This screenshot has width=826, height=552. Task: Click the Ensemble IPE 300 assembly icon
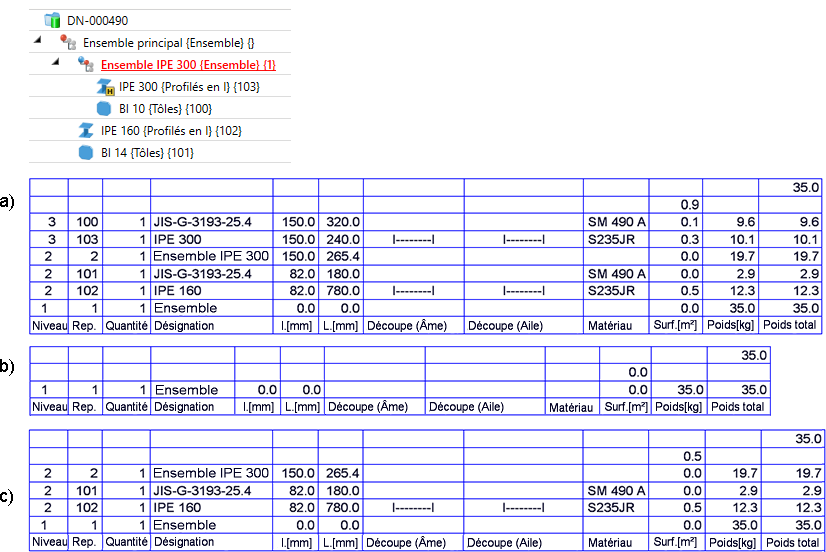(86, 64)
